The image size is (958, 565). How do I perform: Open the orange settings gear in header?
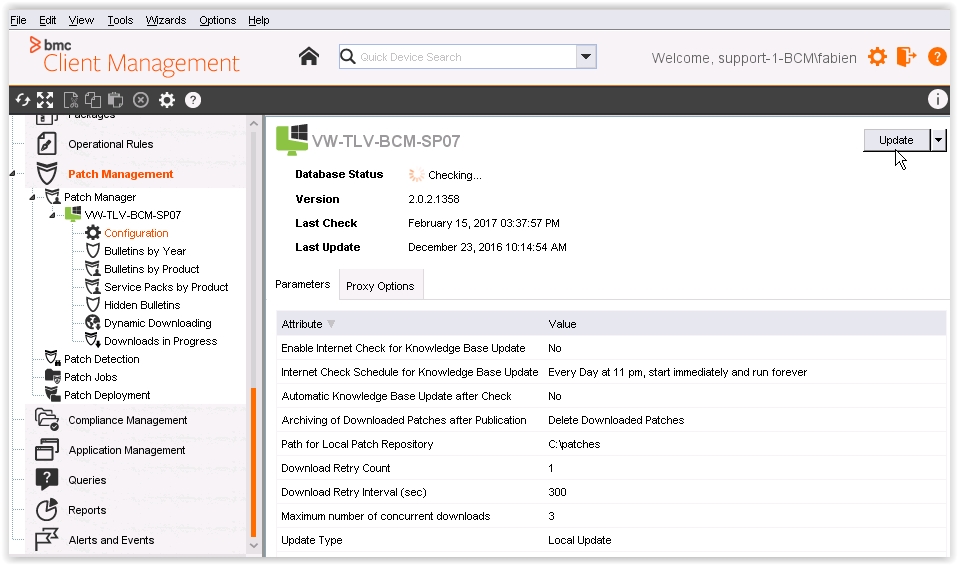(877, 57)
